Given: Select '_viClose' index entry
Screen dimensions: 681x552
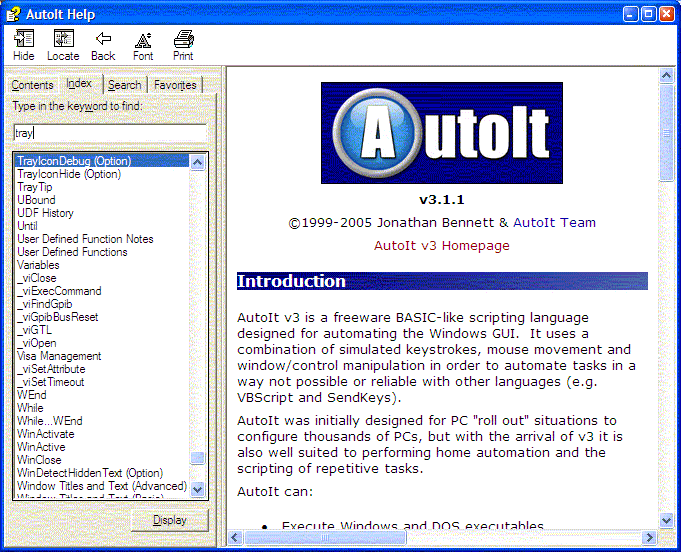Looking at the screenshot, I should (x=36, y=278).
